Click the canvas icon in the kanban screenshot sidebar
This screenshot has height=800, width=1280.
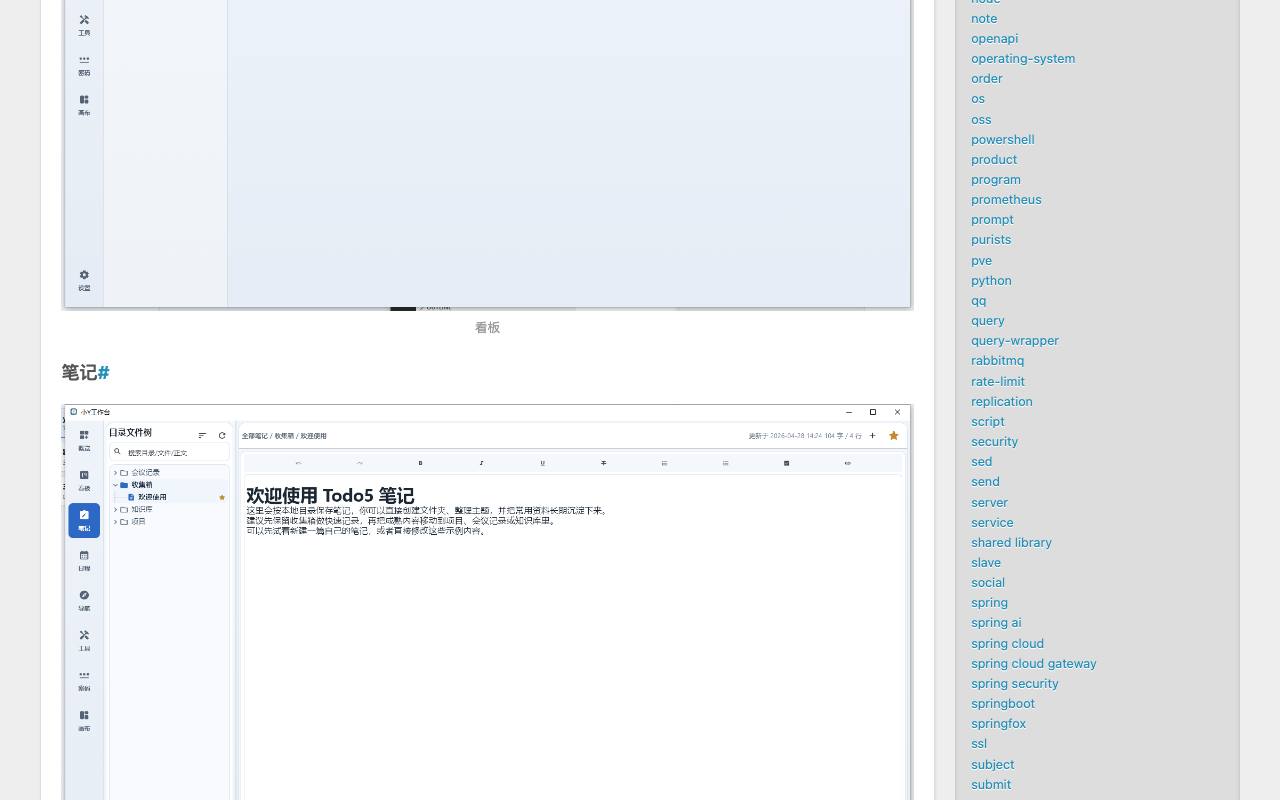(84, 100)
